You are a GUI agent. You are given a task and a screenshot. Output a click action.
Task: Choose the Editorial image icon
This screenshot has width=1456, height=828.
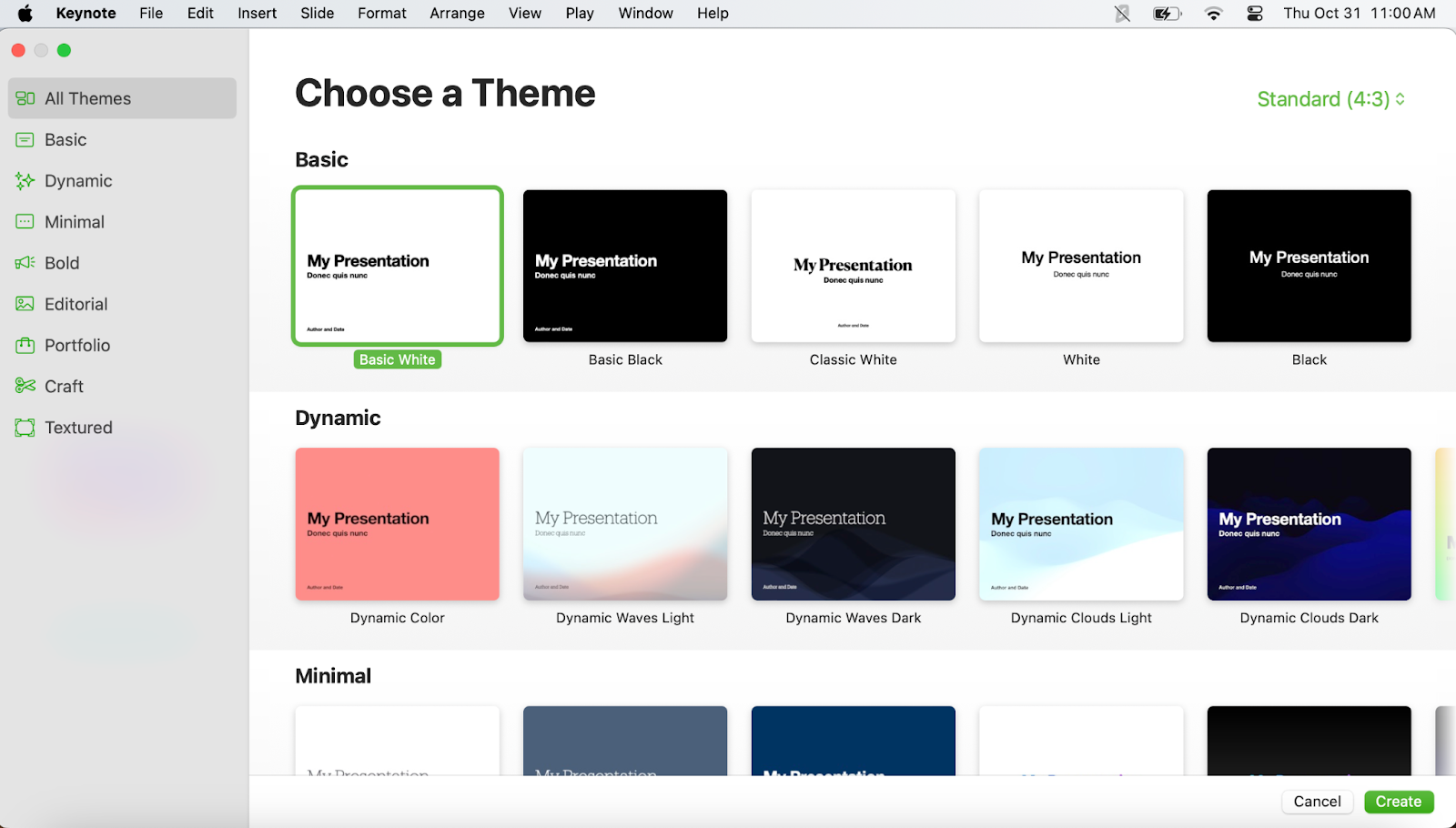coord(25,304)
